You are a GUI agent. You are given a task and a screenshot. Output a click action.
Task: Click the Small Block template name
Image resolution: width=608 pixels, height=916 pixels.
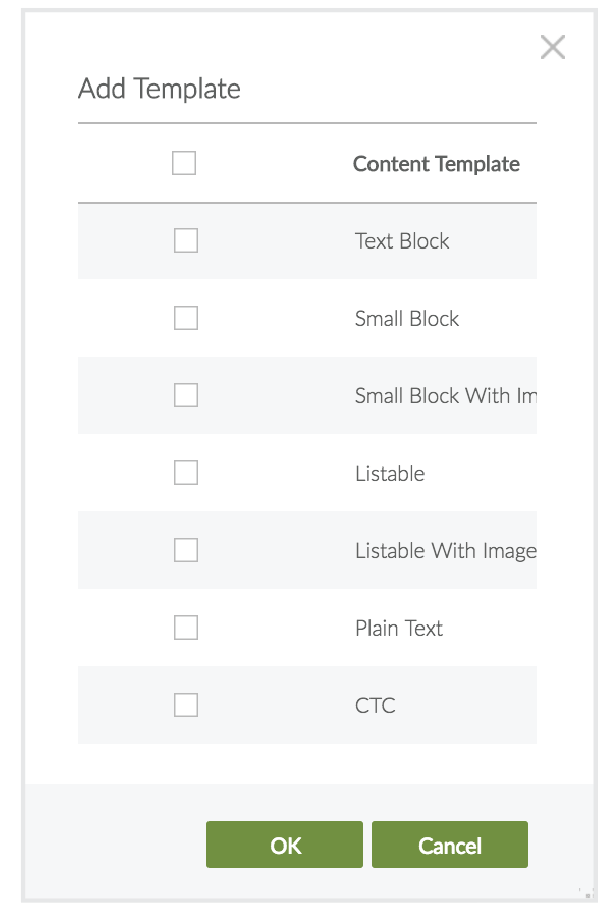tap(407, 319)
